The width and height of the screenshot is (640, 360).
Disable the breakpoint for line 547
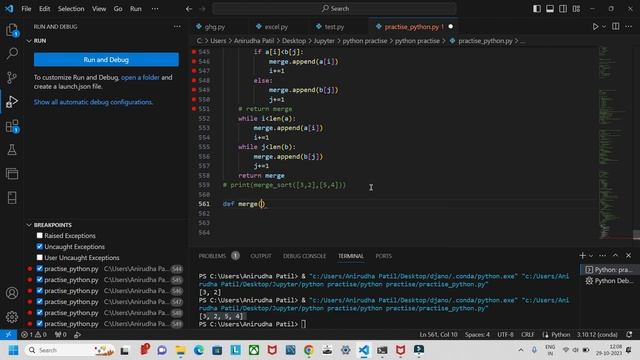coord(40,302)
